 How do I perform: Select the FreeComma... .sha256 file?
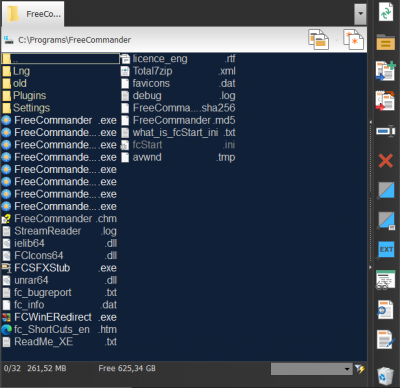[x=178, y=108]
